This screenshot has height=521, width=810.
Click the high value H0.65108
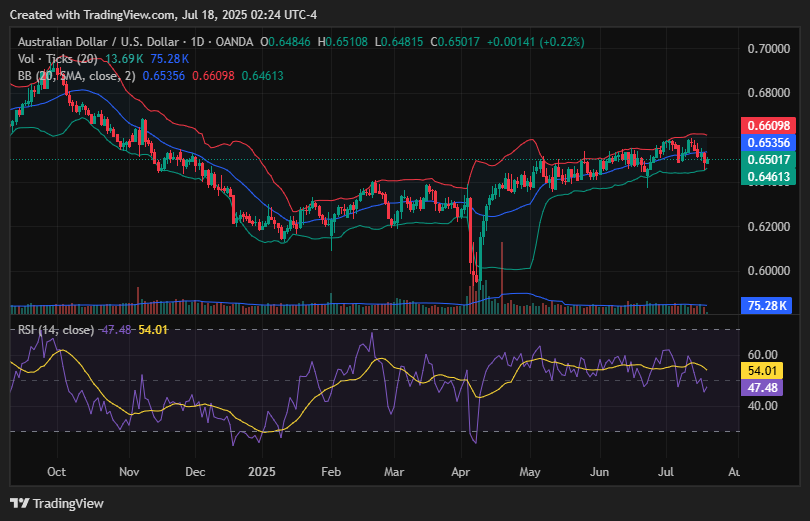point(342,42)
